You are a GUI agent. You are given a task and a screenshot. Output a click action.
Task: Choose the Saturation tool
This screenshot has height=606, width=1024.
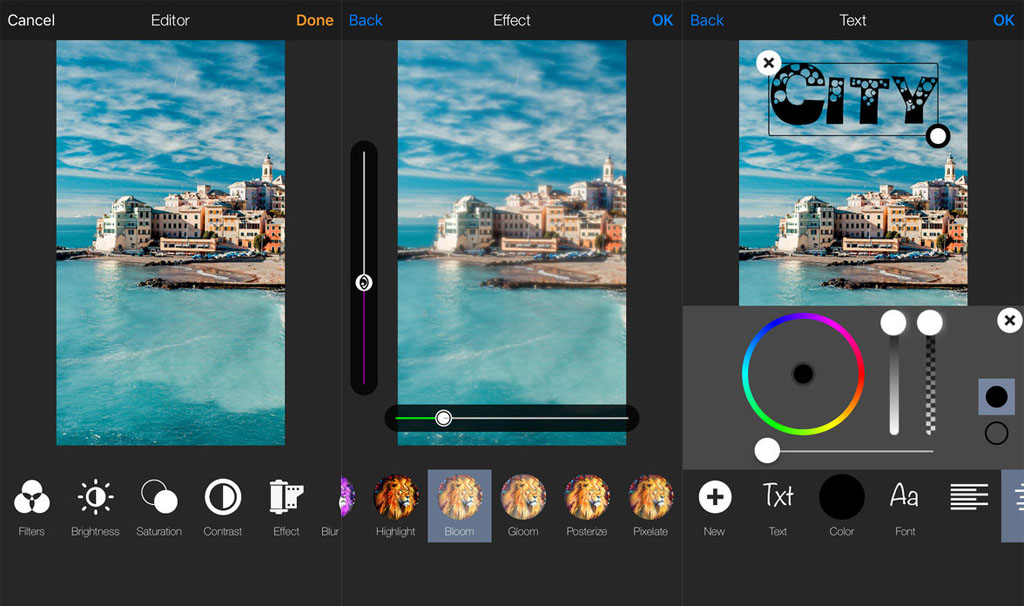[159, 497]
